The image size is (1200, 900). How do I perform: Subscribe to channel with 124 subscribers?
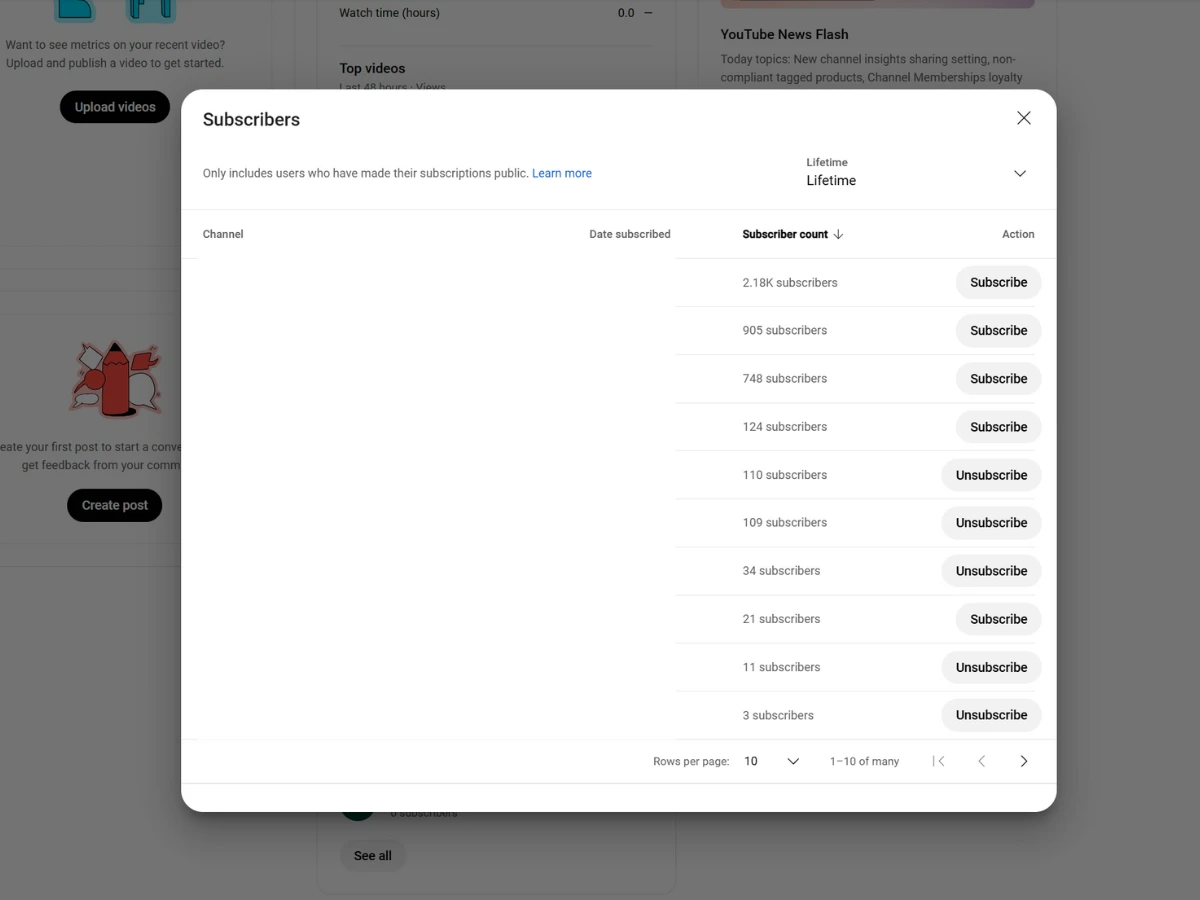pos(998,427)
